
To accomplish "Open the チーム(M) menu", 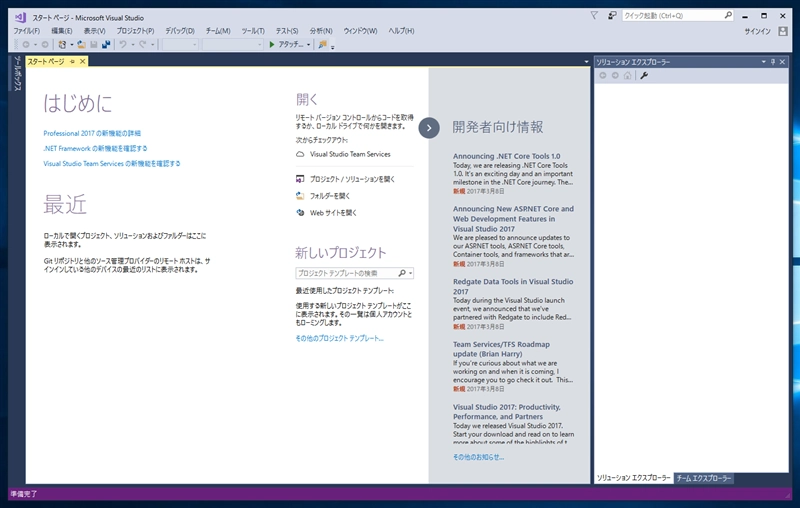I will pyautogui.click(x=218, y=31).
